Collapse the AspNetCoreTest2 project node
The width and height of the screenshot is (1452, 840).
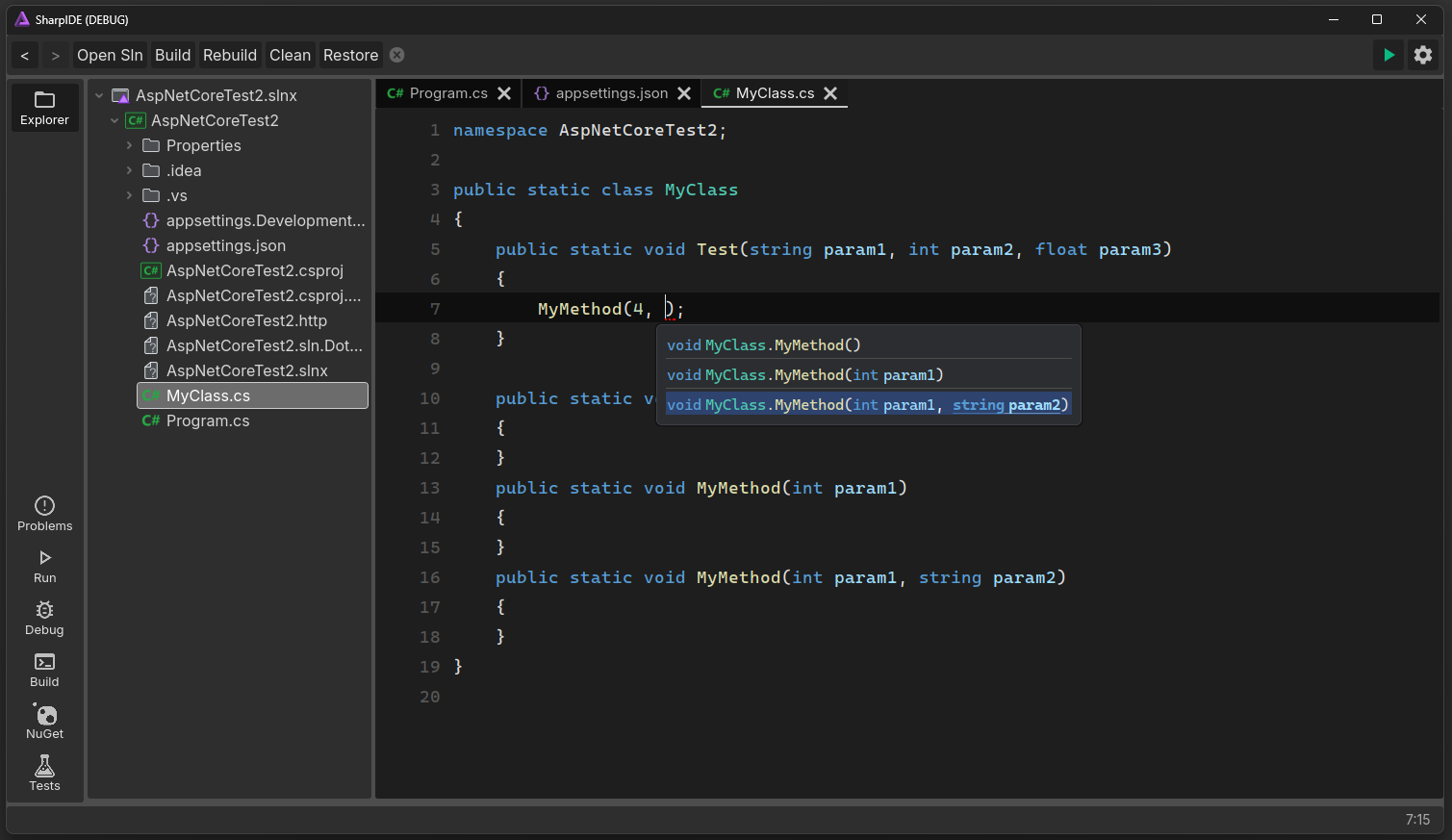coord(115,120)
